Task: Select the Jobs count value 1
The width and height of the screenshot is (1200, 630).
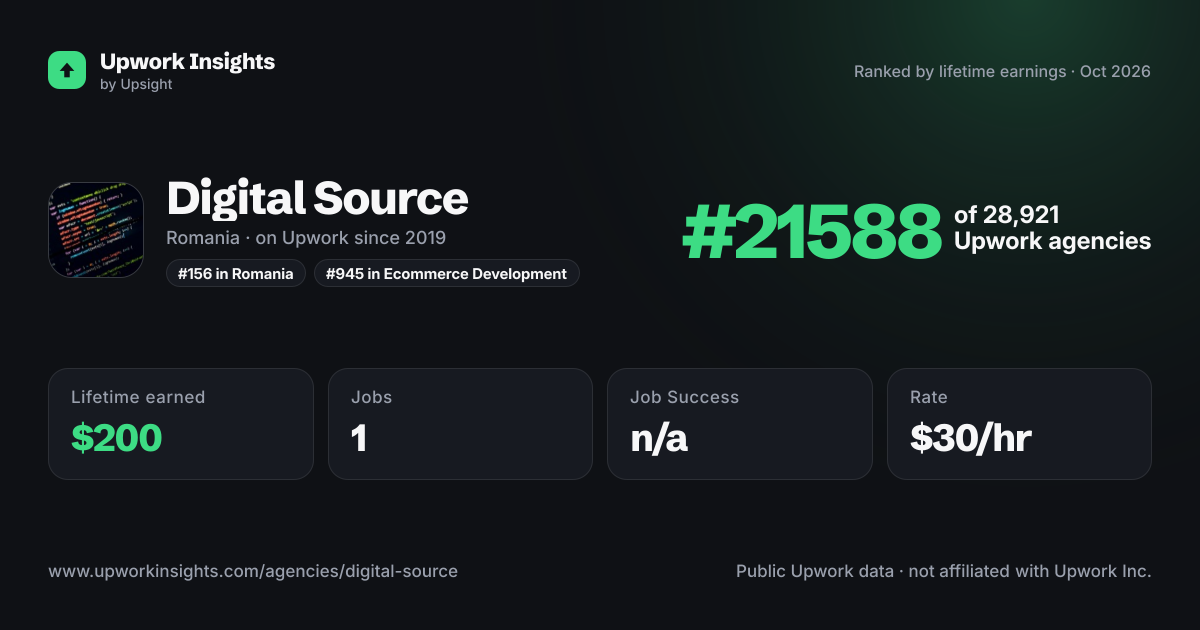Action: (x=359, y=438)
